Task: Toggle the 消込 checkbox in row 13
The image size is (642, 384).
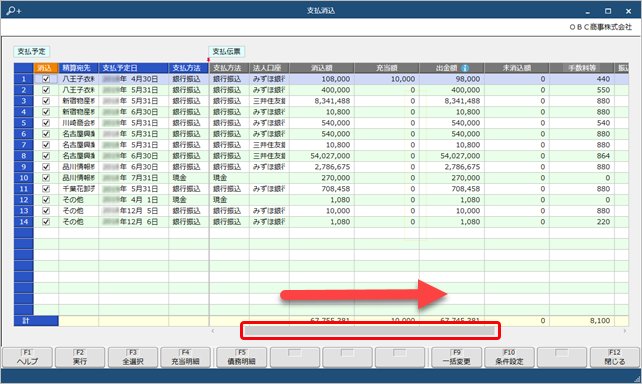Action: (x=46, y=211)
